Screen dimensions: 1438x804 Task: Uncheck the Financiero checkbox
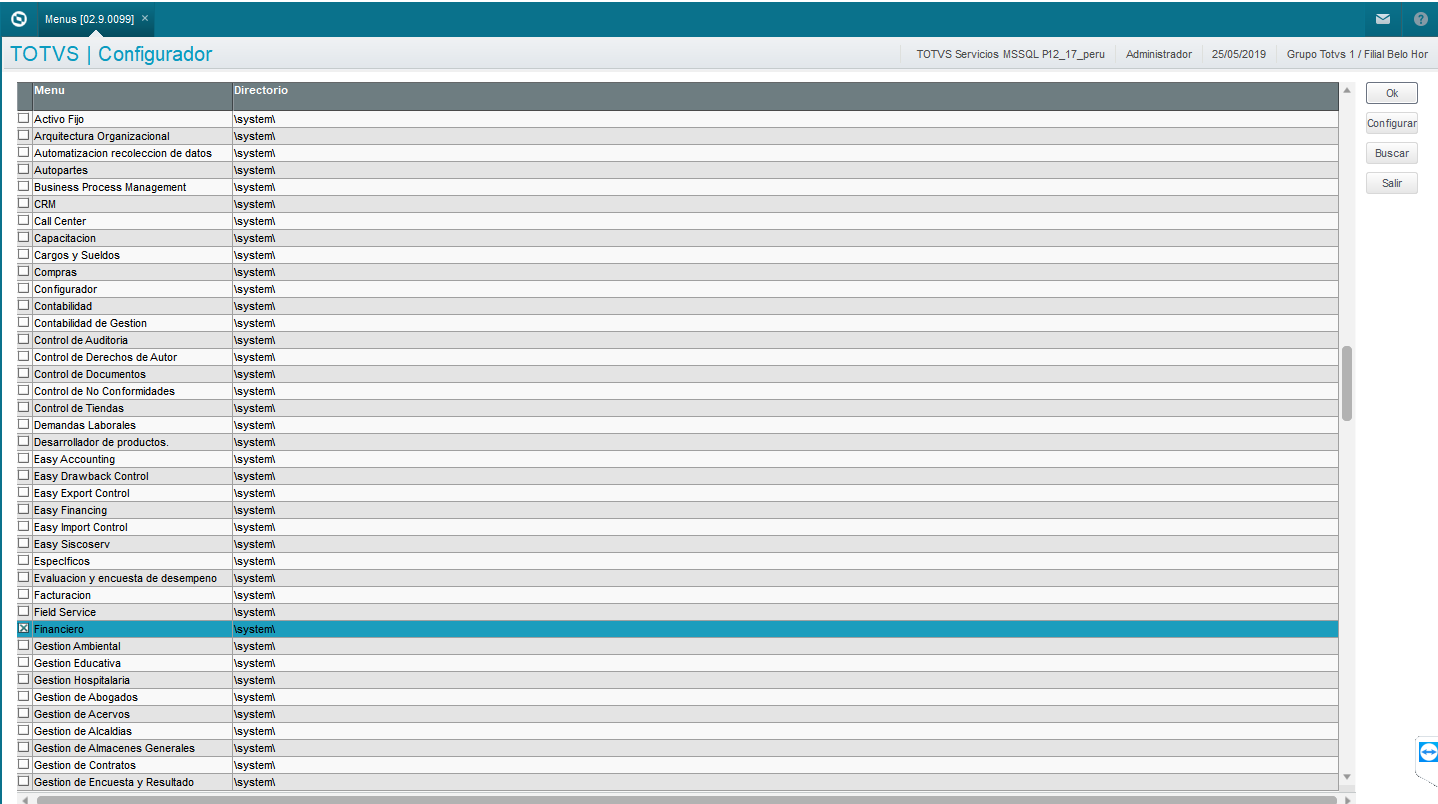(x=24, y=628)
